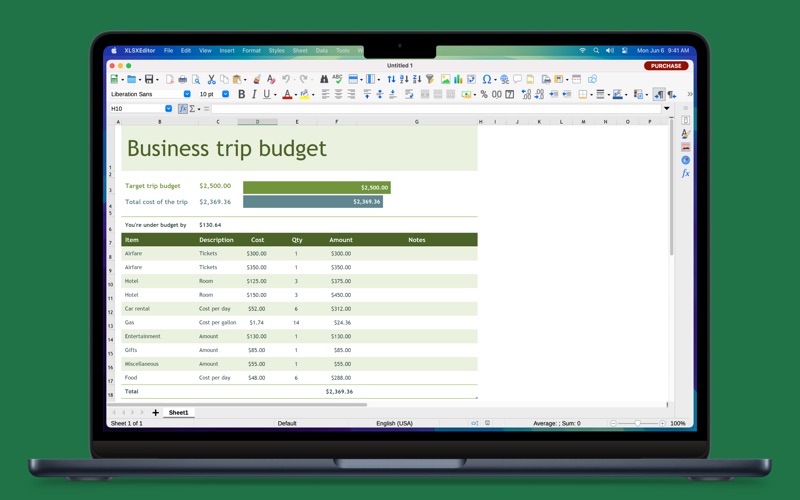Click the 100% zoom level
This screenshot has width=800, height=500.
678,423
